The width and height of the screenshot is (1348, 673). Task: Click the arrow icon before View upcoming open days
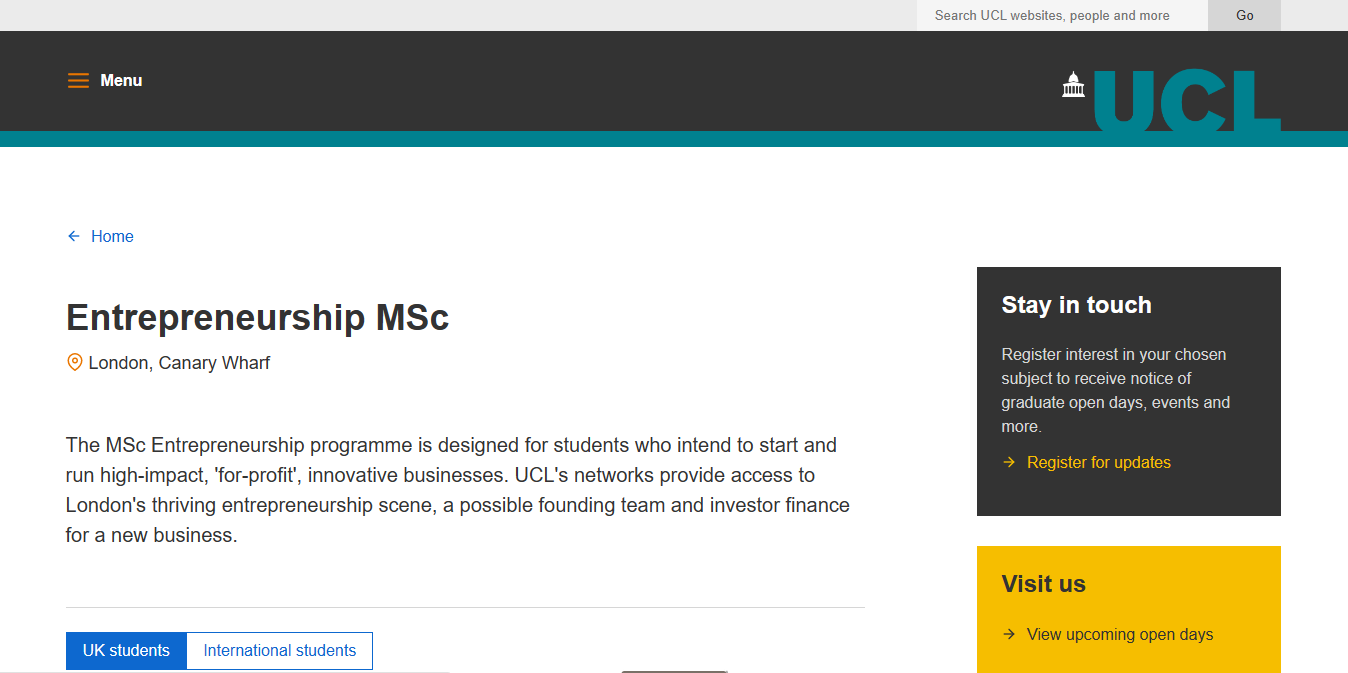[1008, 634]
